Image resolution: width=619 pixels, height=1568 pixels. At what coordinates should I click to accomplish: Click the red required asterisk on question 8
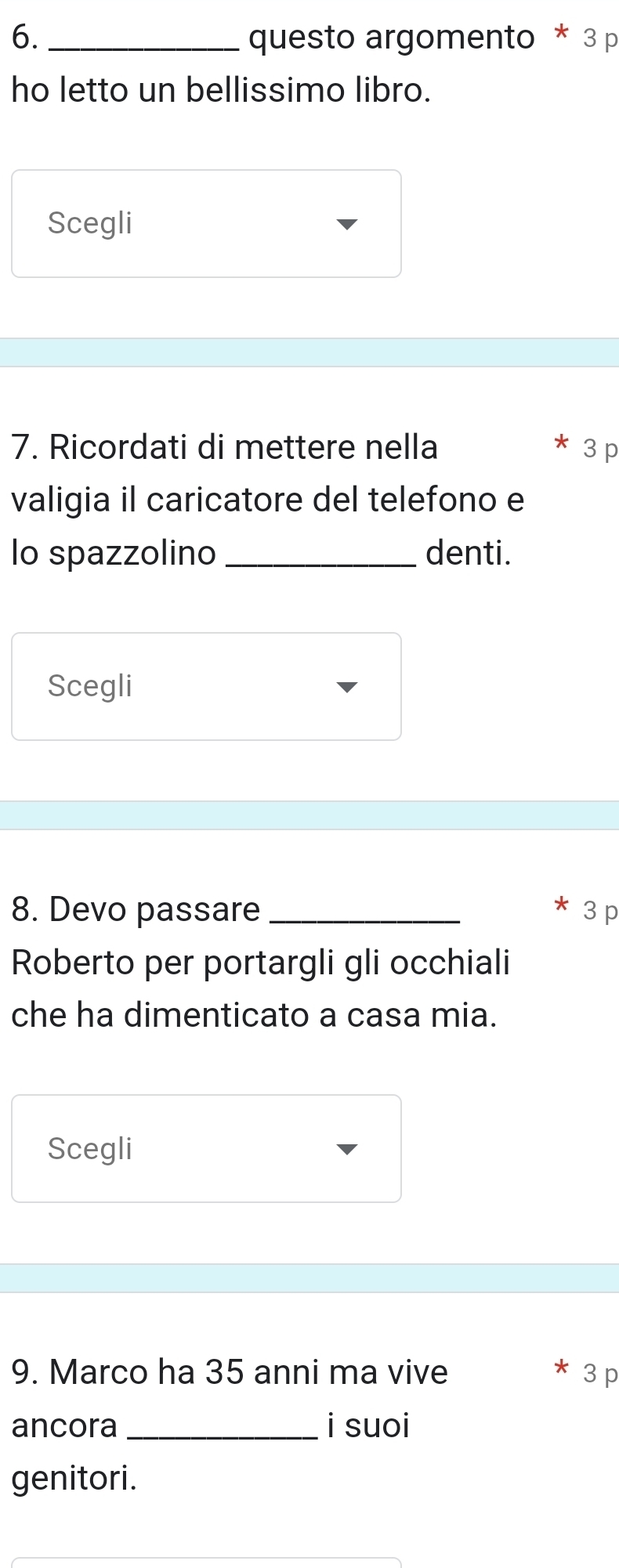tap(559, 908)
